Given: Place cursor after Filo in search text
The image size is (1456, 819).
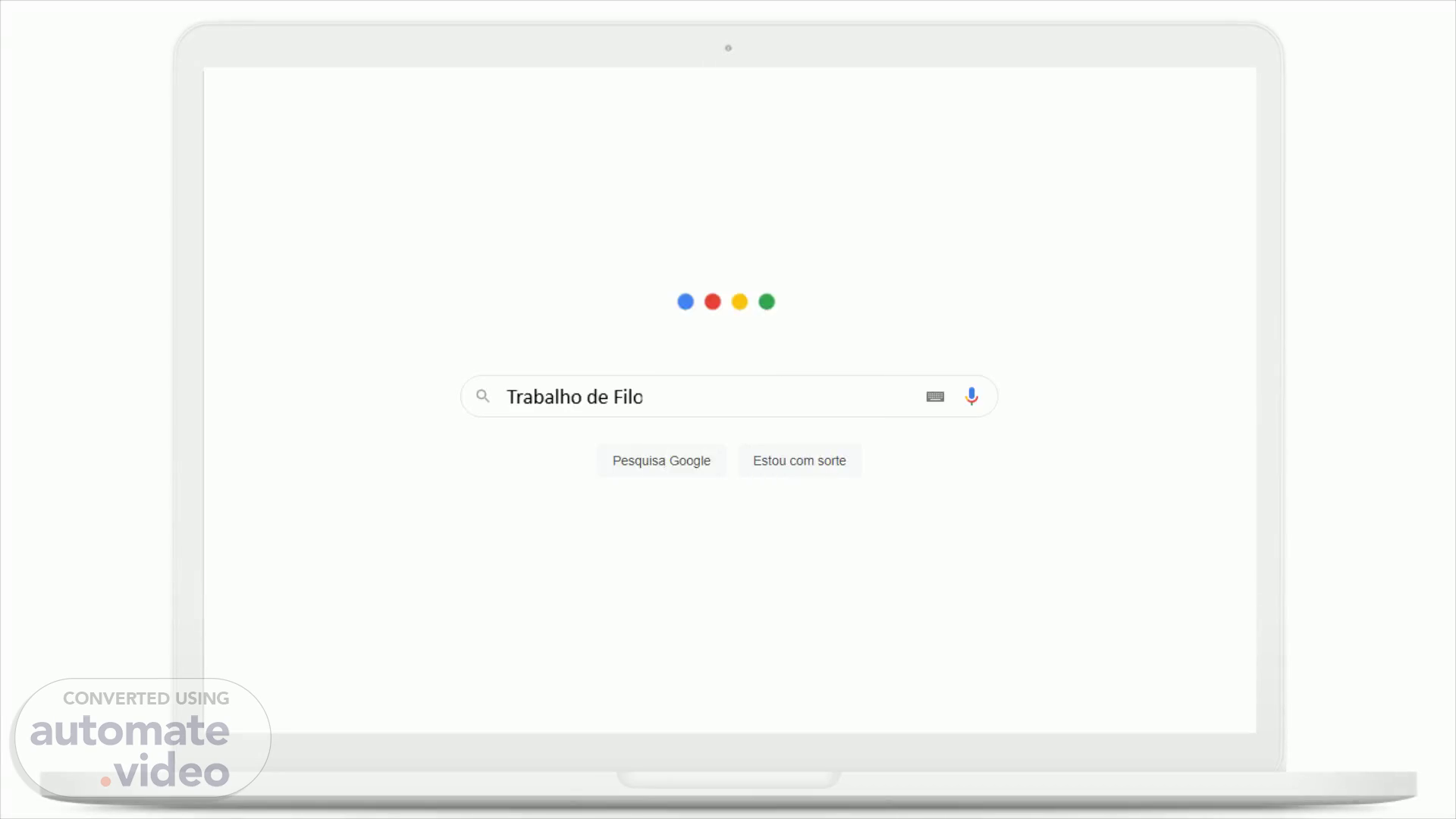Looking at the screenshot, I should [x=644, y=397].
